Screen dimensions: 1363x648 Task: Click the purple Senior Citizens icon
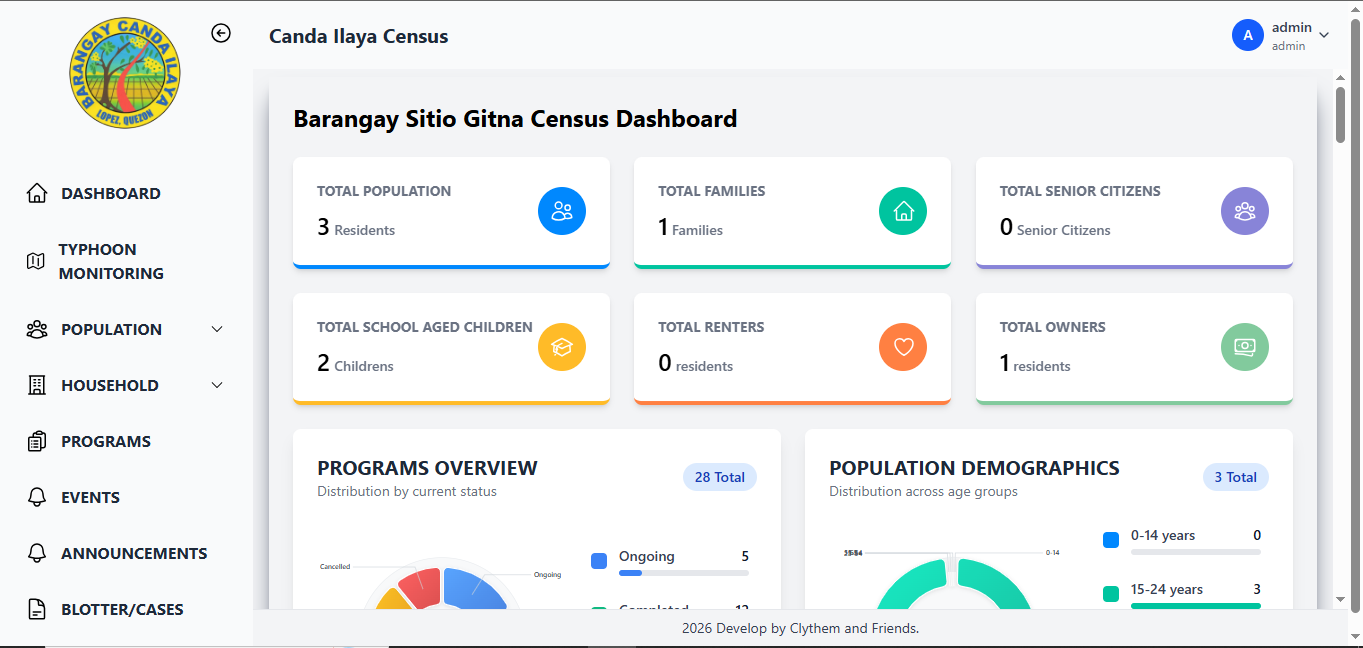pyautogui.click(x=1244, y=211)
